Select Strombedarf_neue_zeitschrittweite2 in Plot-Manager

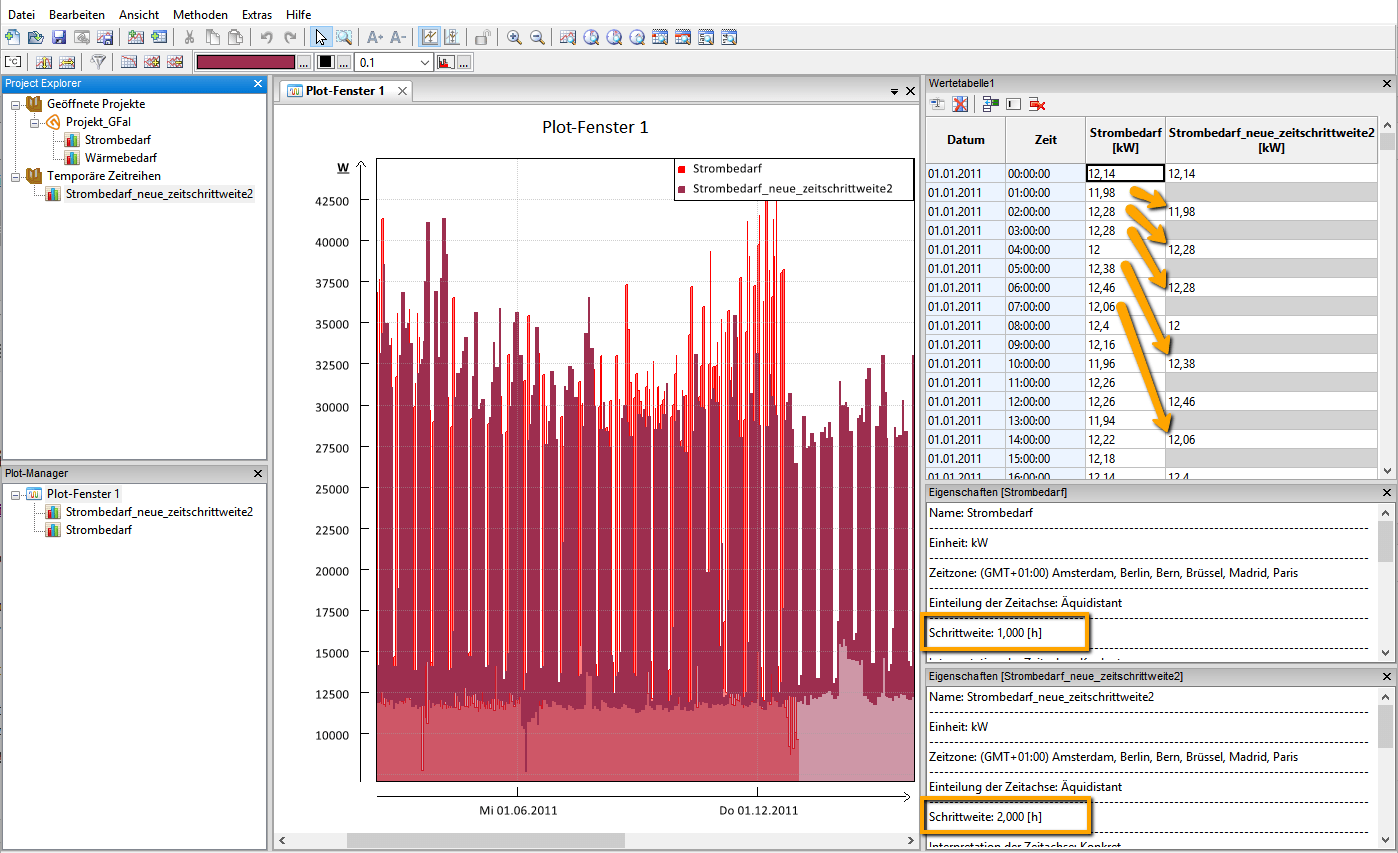tap(159, 512)
